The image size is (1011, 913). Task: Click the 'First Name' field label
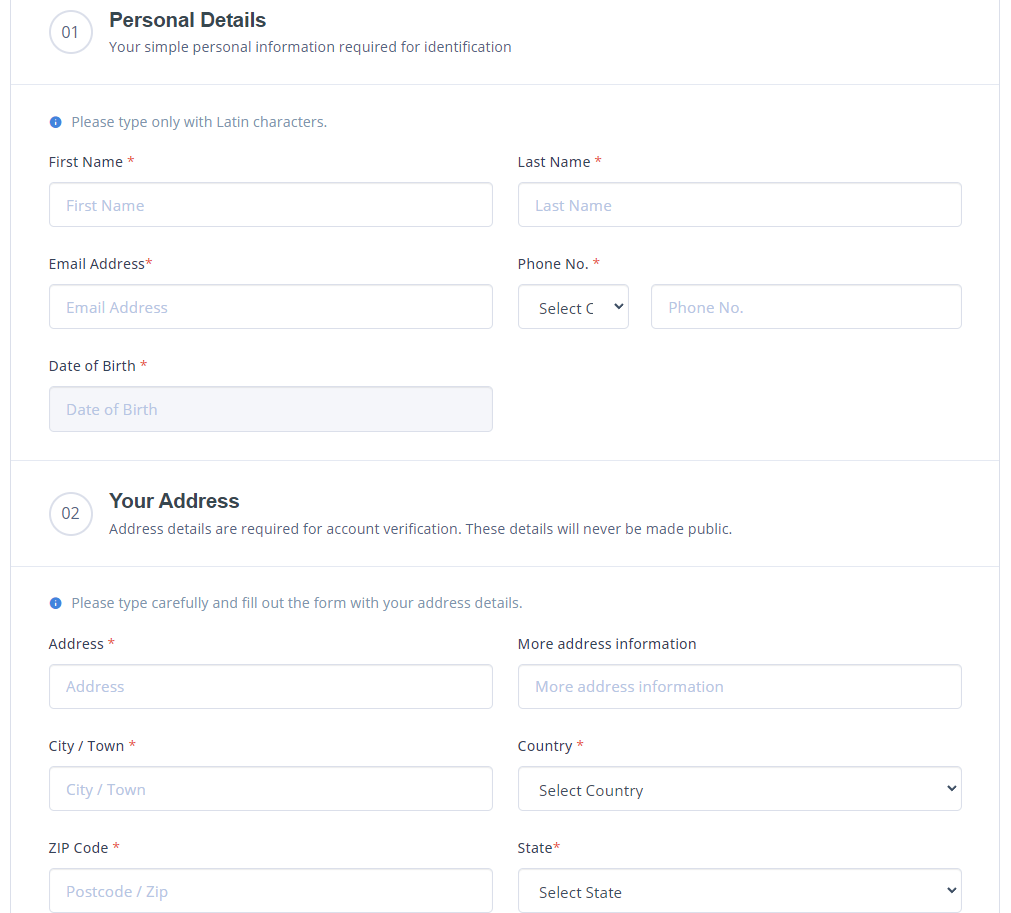[x=86, y=162]
